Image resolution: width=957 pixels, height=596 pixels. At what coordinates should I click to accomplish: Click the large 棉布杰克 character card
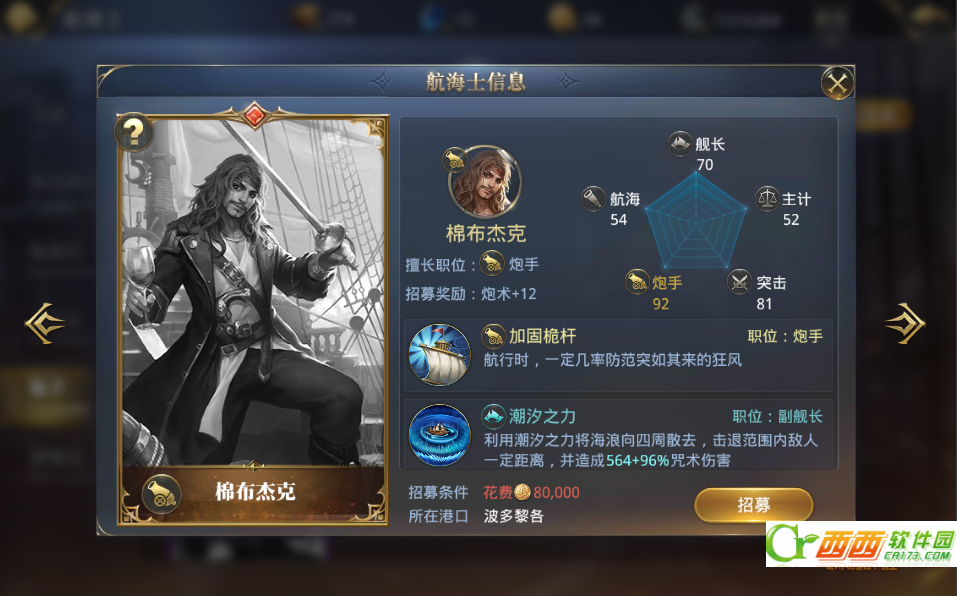click(x=254, y=318)
